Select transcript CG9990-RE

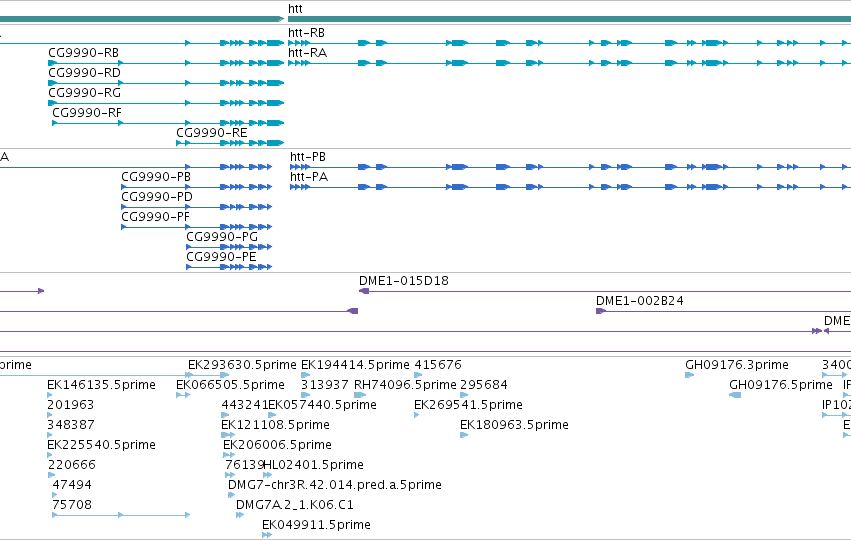212,133
